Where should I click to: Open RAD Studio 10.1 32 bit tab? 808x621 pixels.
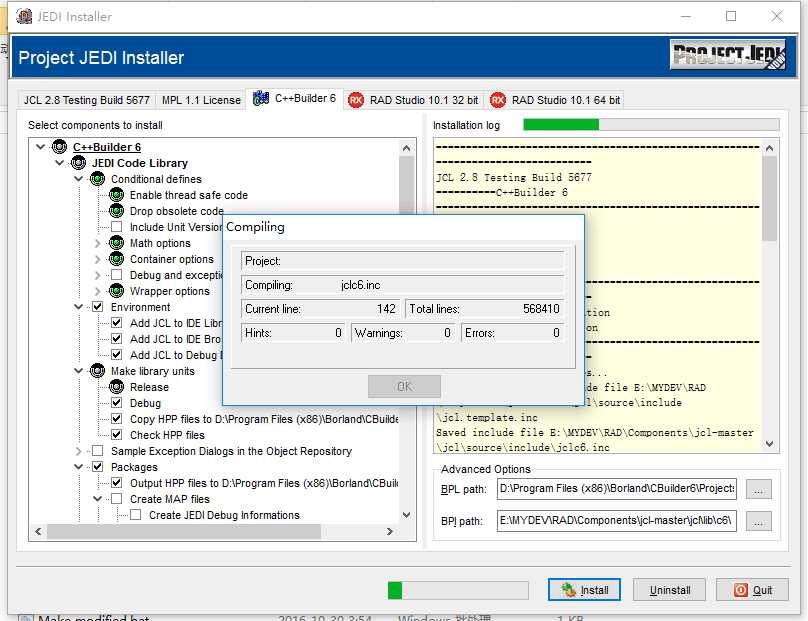pyautogui.click(x=414, y=100)
